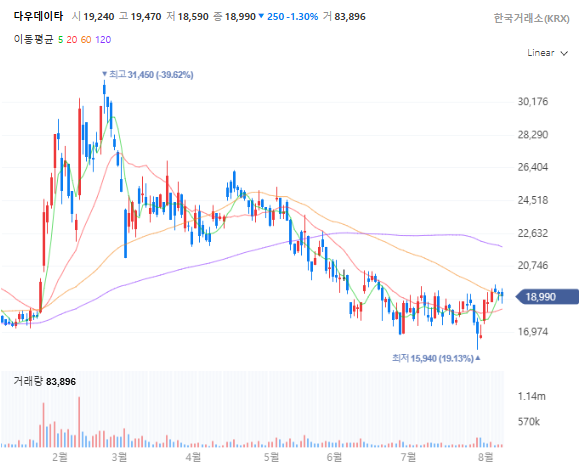
Task: Click the 1.14m volume axis label
Action: tap(531, 396)
